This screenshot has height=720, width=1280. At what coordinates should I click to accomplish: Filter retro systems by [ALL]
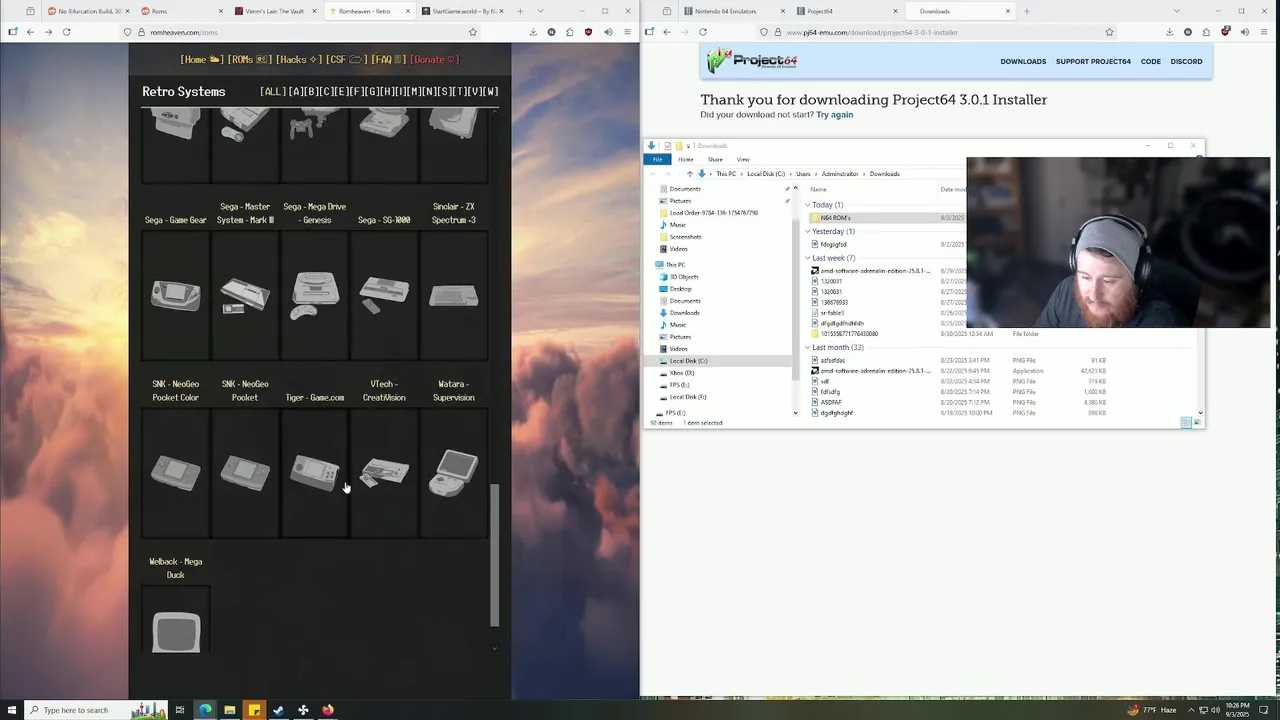pos(273,92)
